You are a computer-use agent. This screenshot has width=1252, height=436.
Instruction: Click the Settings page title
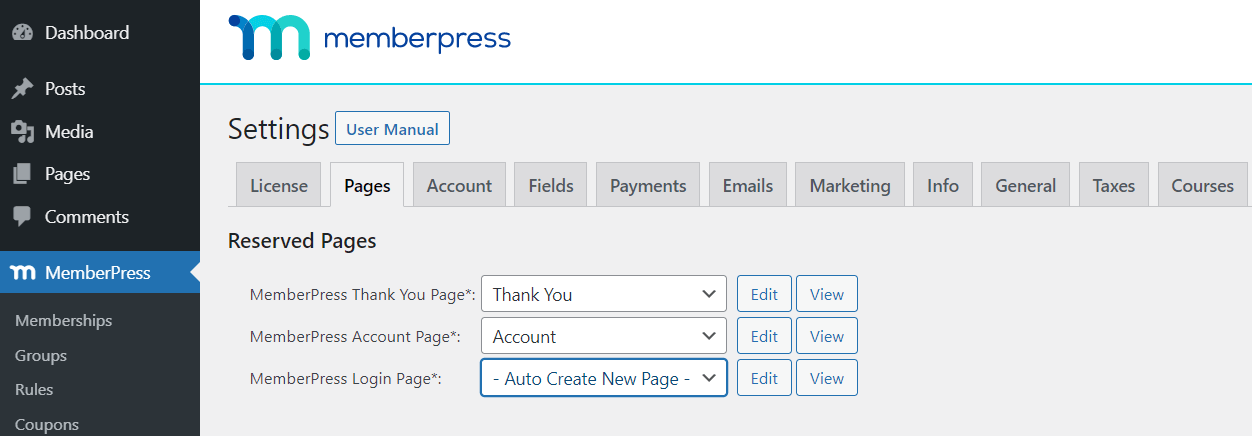pos(279,129)
